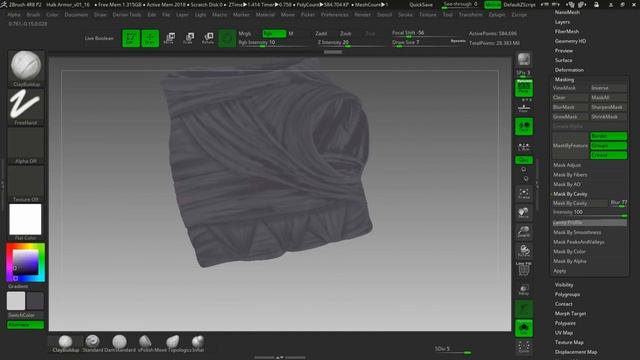Click the Rotate canvas navigation icon
The height and width of the screenshot is (360, 640).
click(x=524, y=251)
